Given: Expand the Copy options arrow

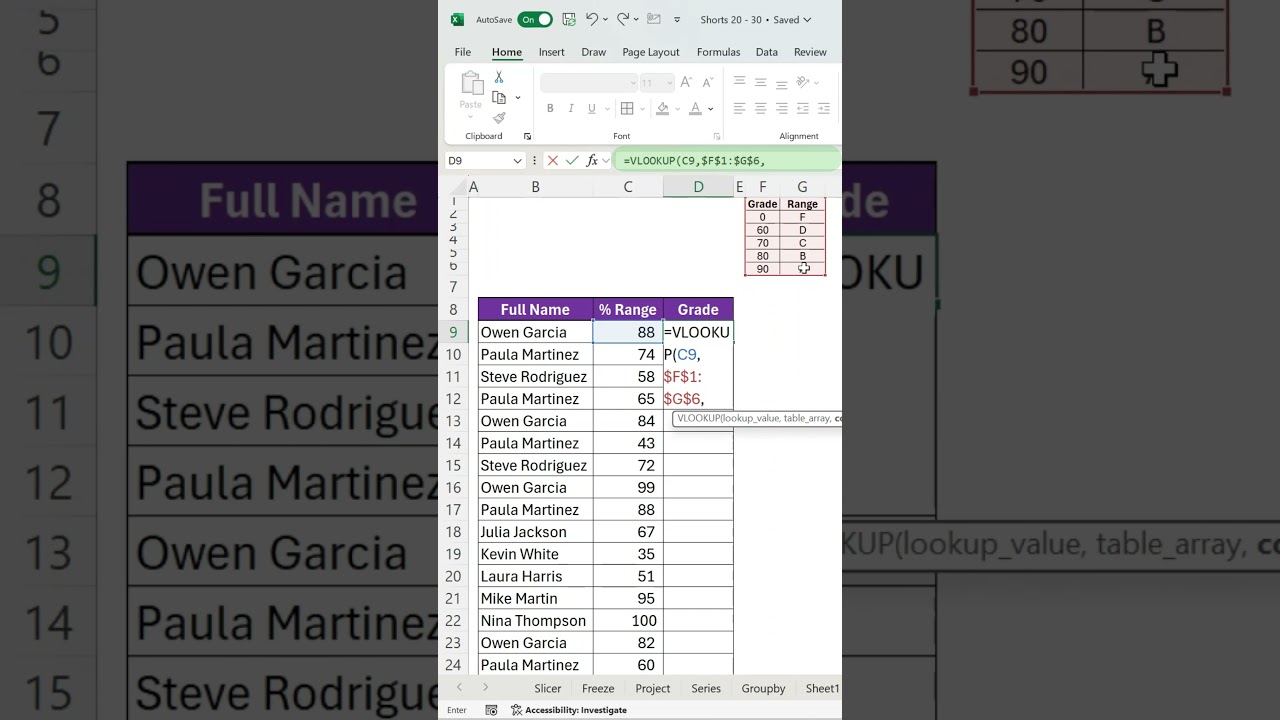Looking at the screenshot, I should 518,97.
